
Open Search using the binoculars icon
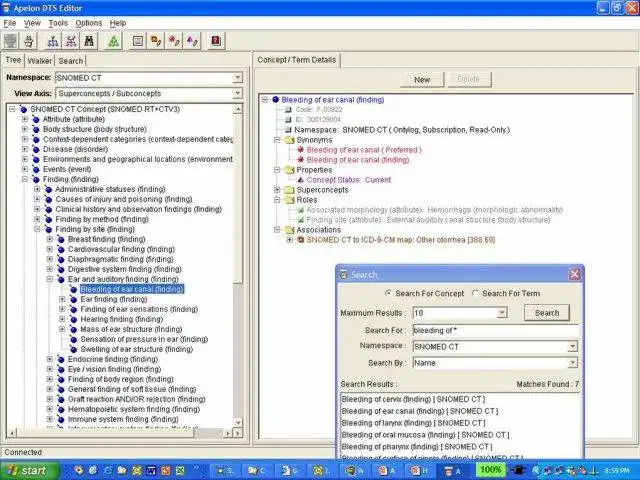pyautogui.click(x=89, y=41)
